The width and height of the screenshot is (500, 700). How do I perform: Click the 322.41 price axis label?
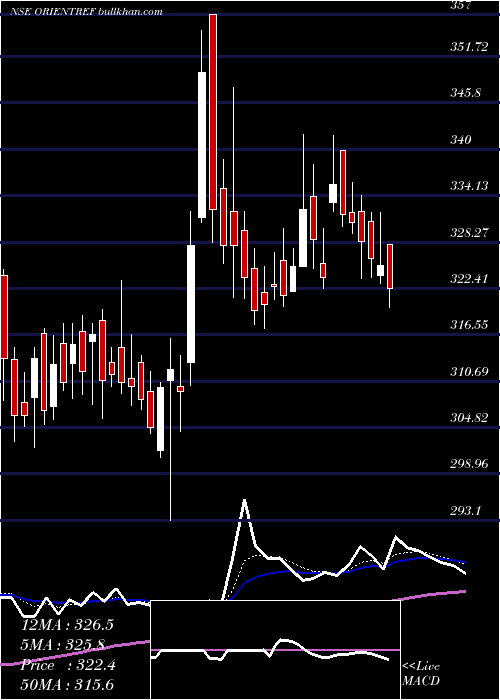(469, 279)
